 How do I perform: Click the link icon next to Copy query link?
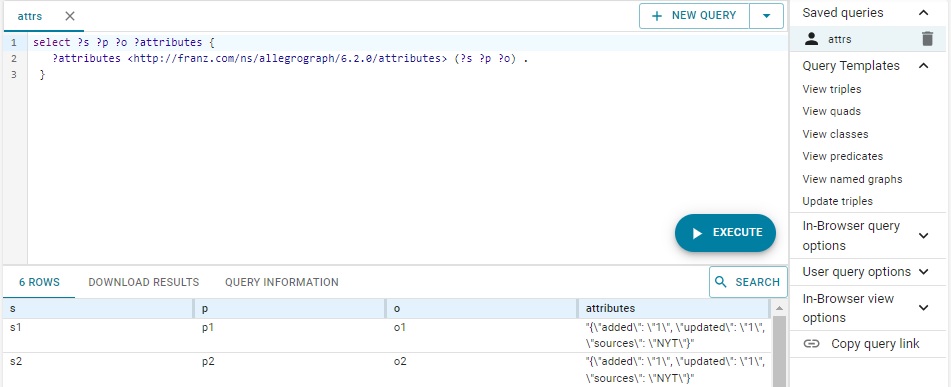[812, 344]
